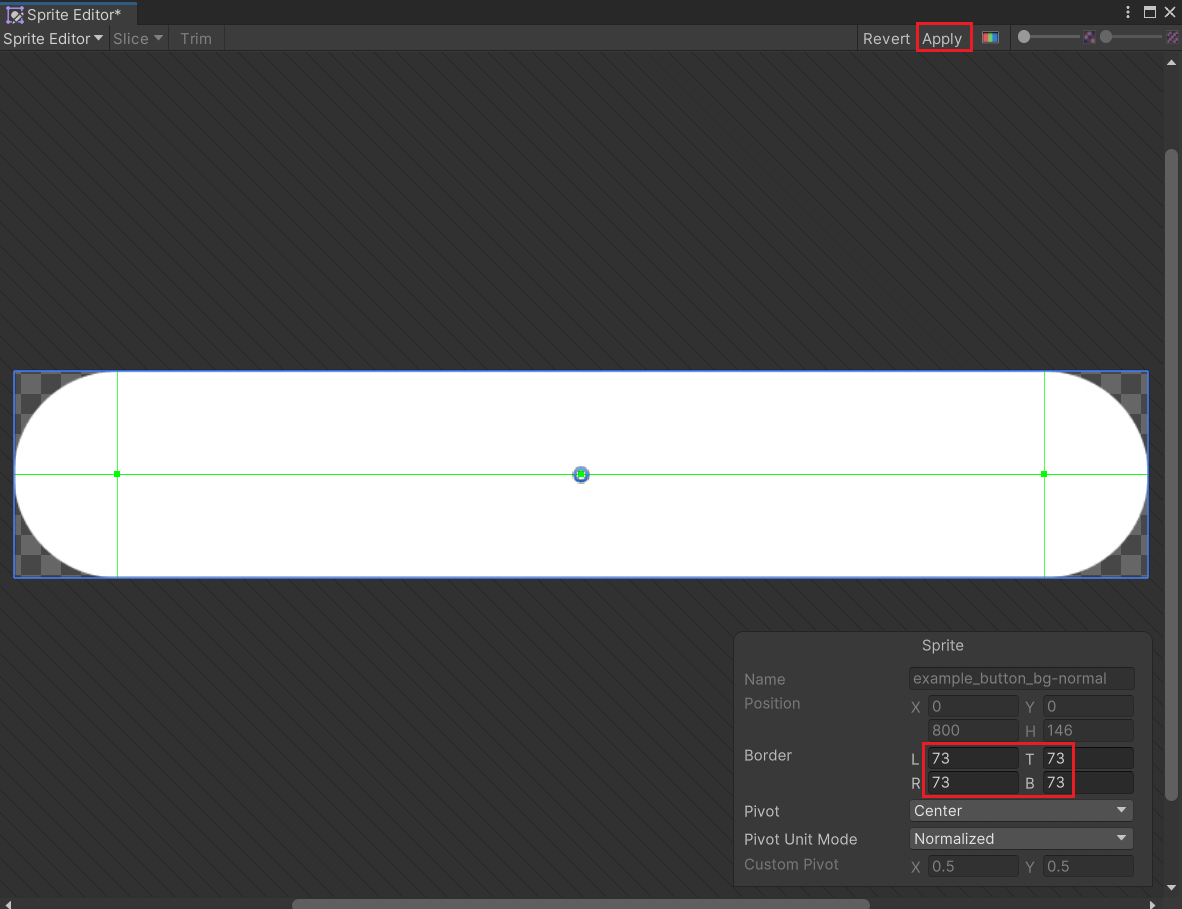Grab the right border green handle
This screenshot has height=909, width=1182.
tap(1043, 474)
